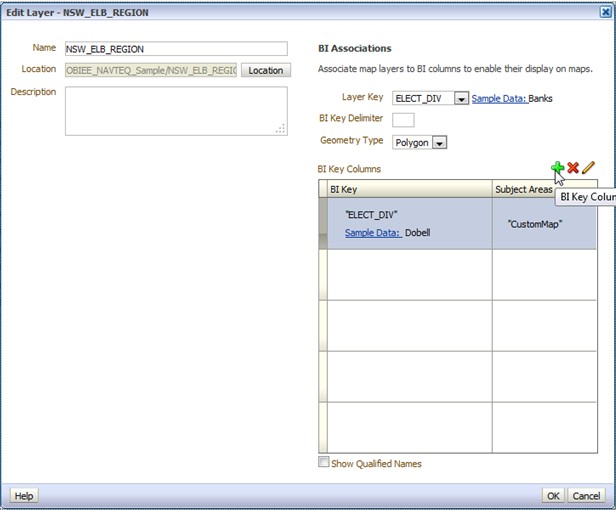Click the pencil edit BI key icon
This screenshot has width=616, height=510.
[x=588, y=168]
